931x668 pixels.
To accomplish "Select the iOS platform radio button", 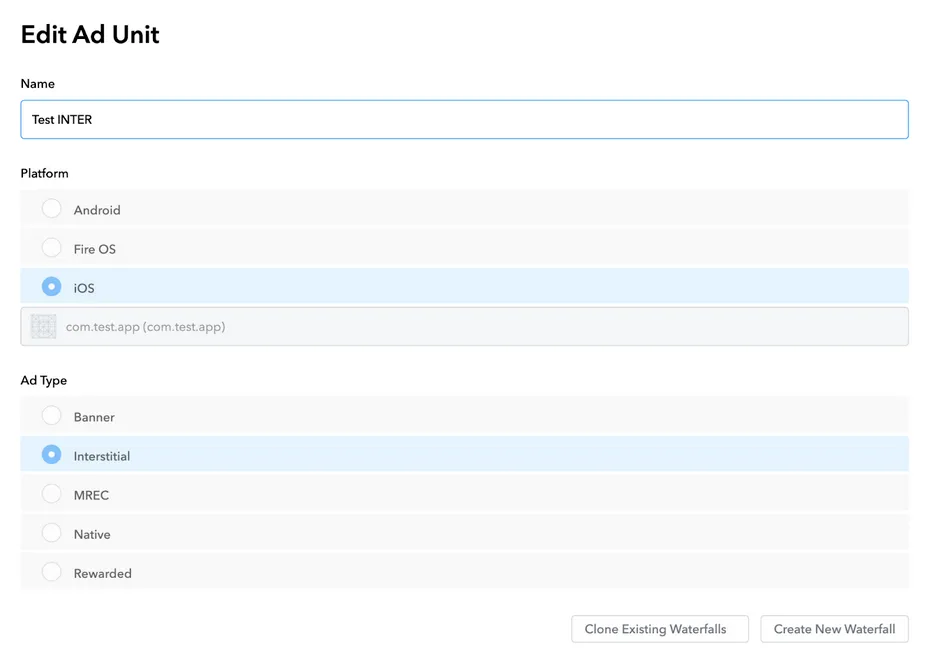I will click(52, 287).
